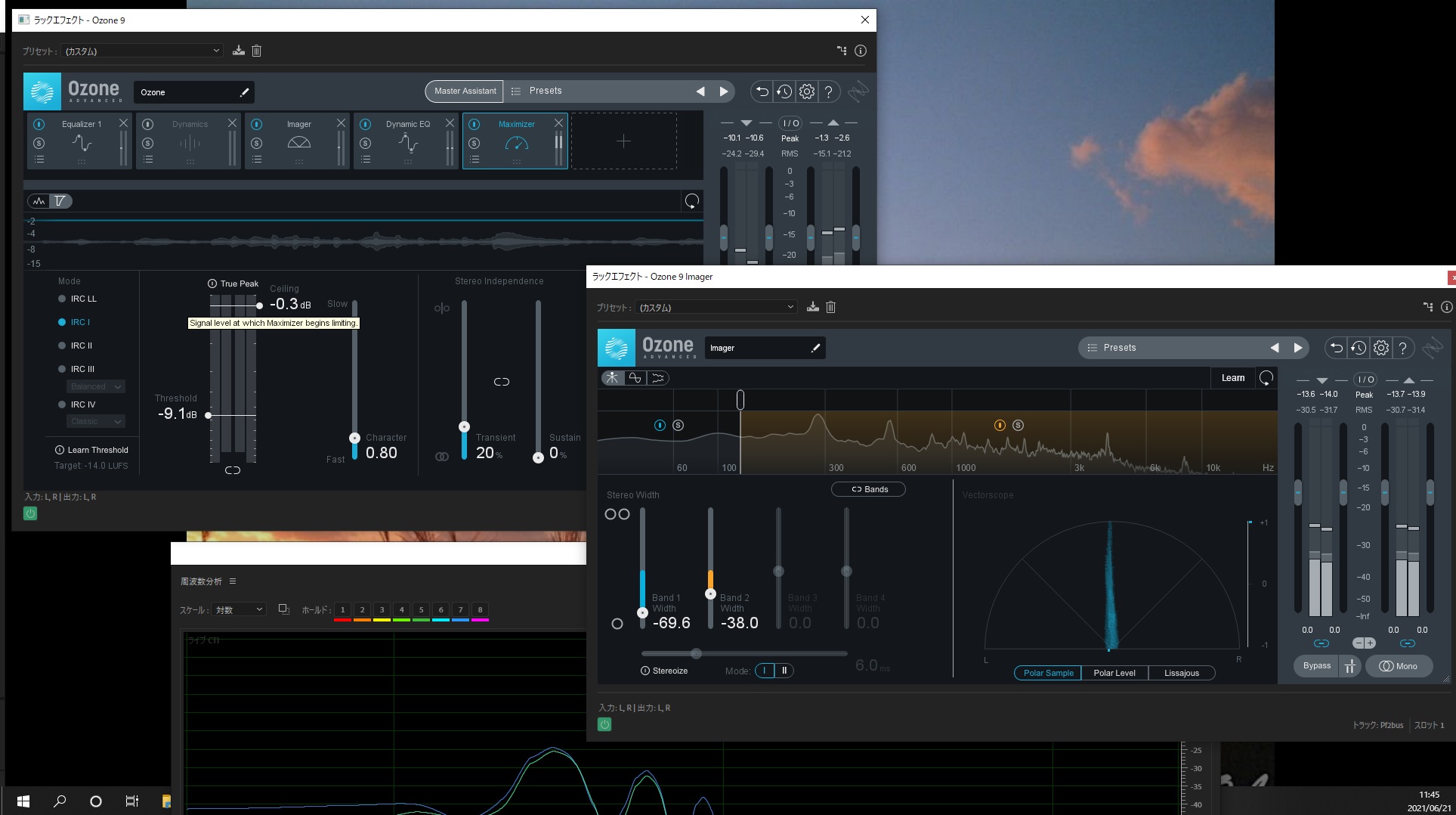Select IRC IV mode
This screenshot has width=1456, height=815.
point(77,404)
